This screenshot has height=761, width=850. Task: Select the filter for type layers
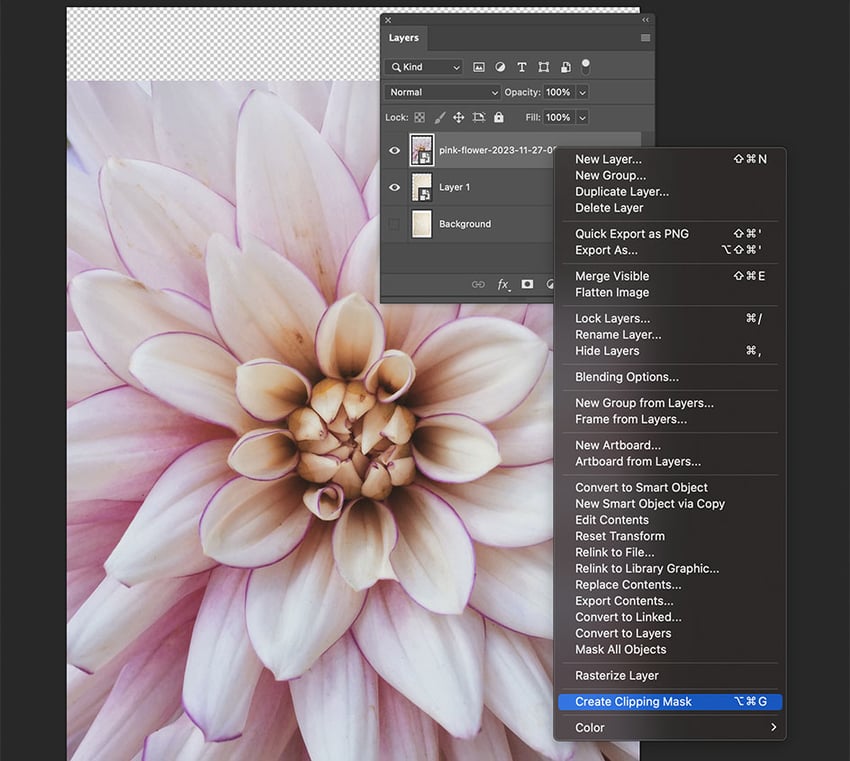point(521,67)
